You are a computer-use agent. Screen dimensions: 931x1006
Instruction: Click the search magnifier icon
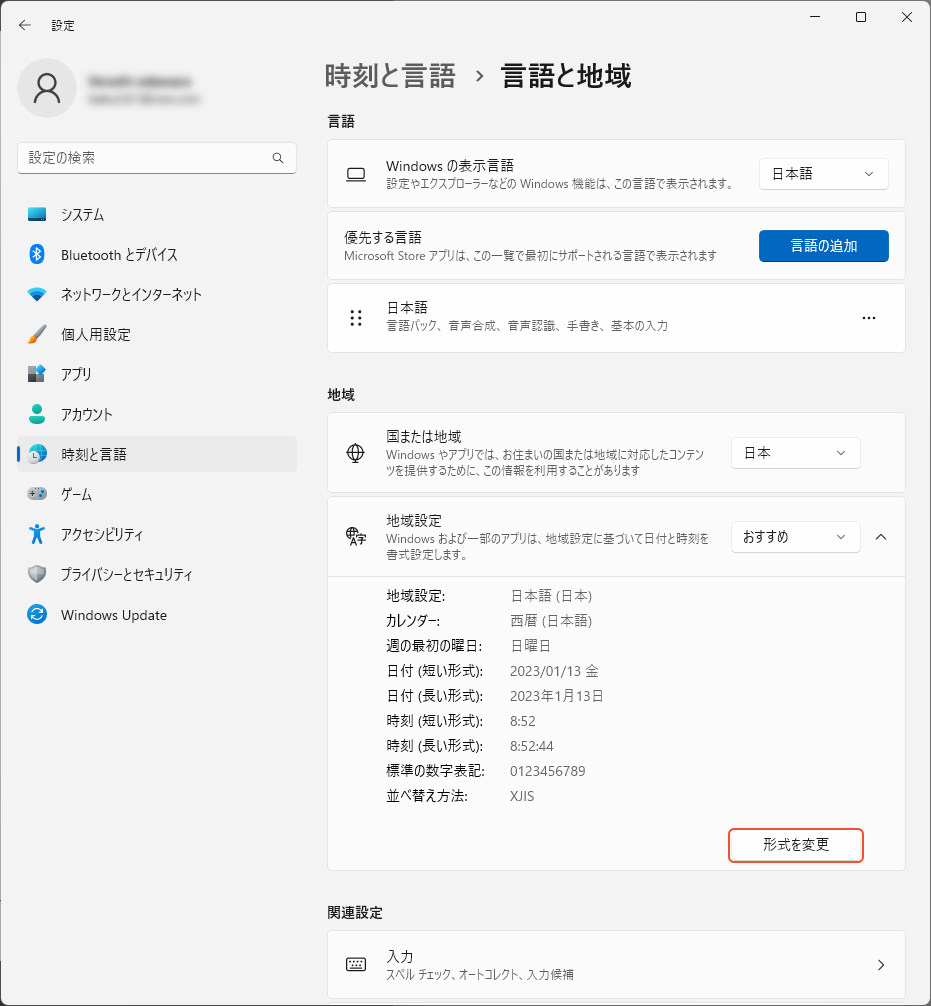pyautogui.click(x=278, y=158)
